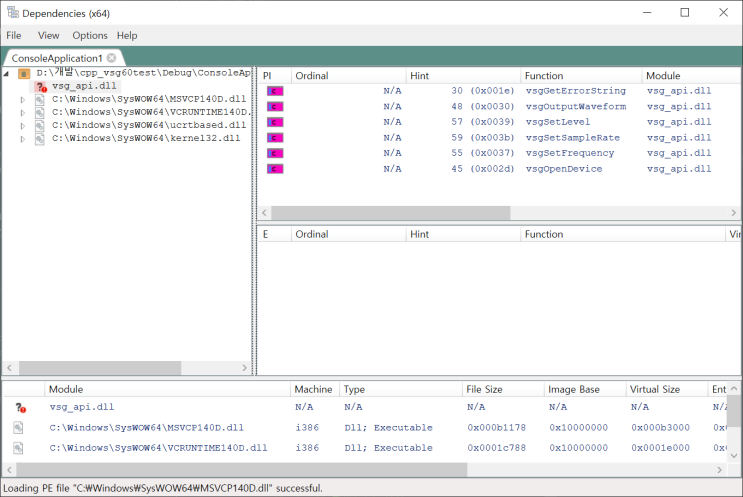This screenshot has height=497, width=743.
Task: Click the module icon for MSVCP140D.dll in bottom list
Action: (x=18, y=428)
